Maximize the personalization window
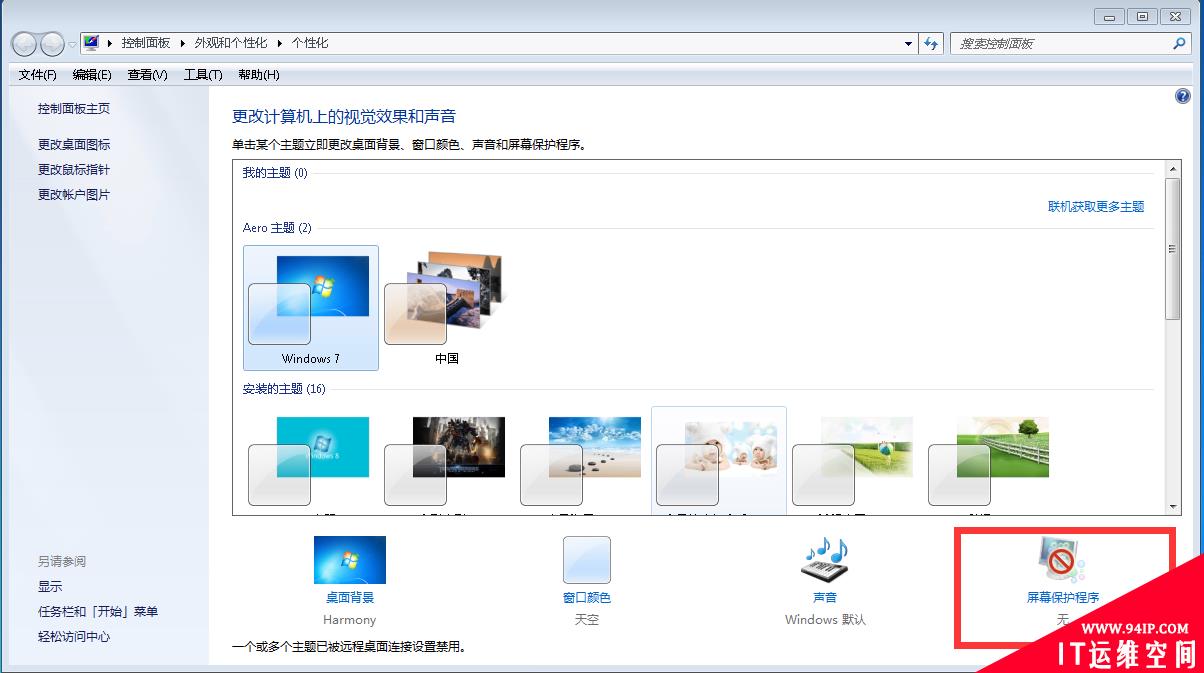This screenshot has height=673, width=1204. 1141,16
